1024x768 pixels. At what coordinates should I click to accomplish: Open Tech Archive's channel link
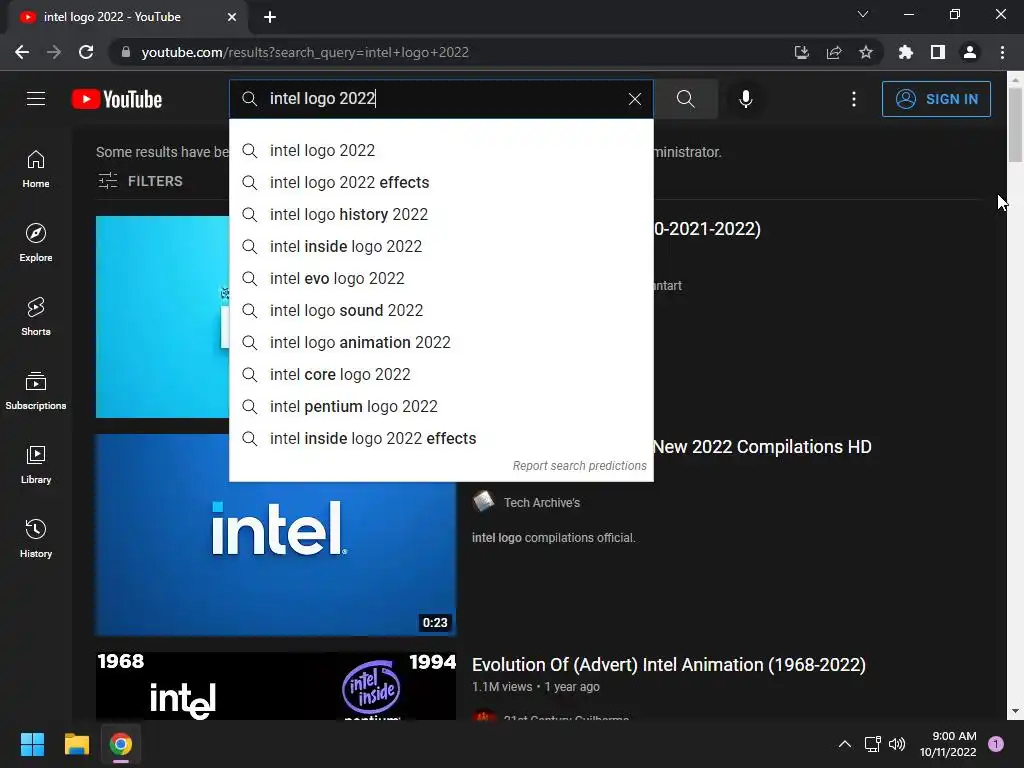point(541,502)
